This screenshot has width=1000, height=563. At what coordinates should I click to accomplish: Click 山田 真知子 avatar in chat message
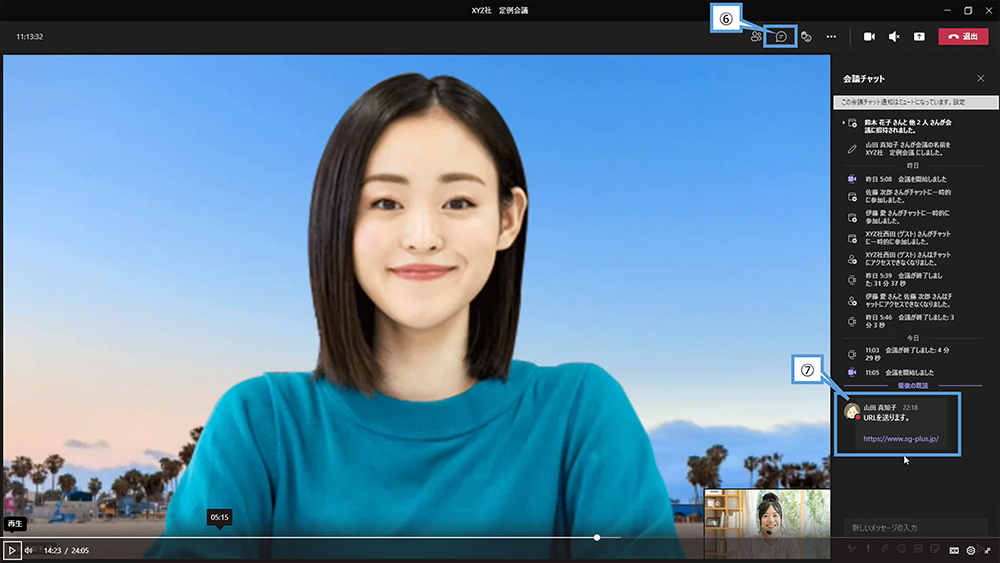pyautogui.click(x=851, y=411)
